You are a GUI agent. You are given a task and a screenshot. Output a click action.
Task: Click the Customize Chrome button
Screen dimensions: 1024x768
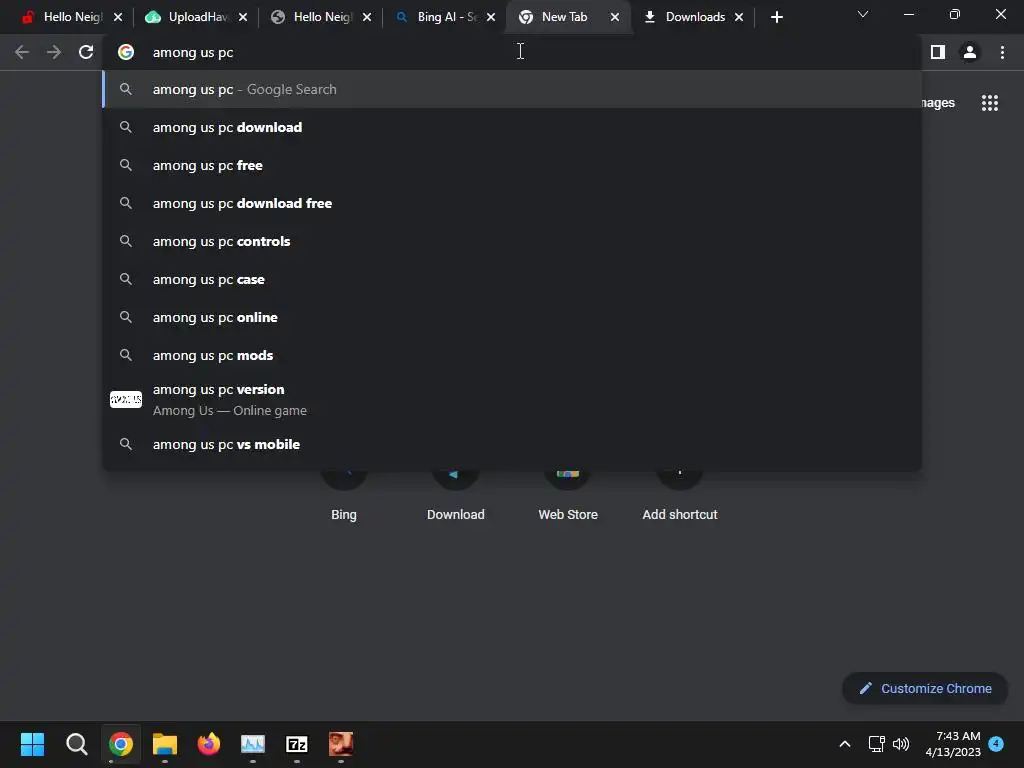(x=925, y=688)
